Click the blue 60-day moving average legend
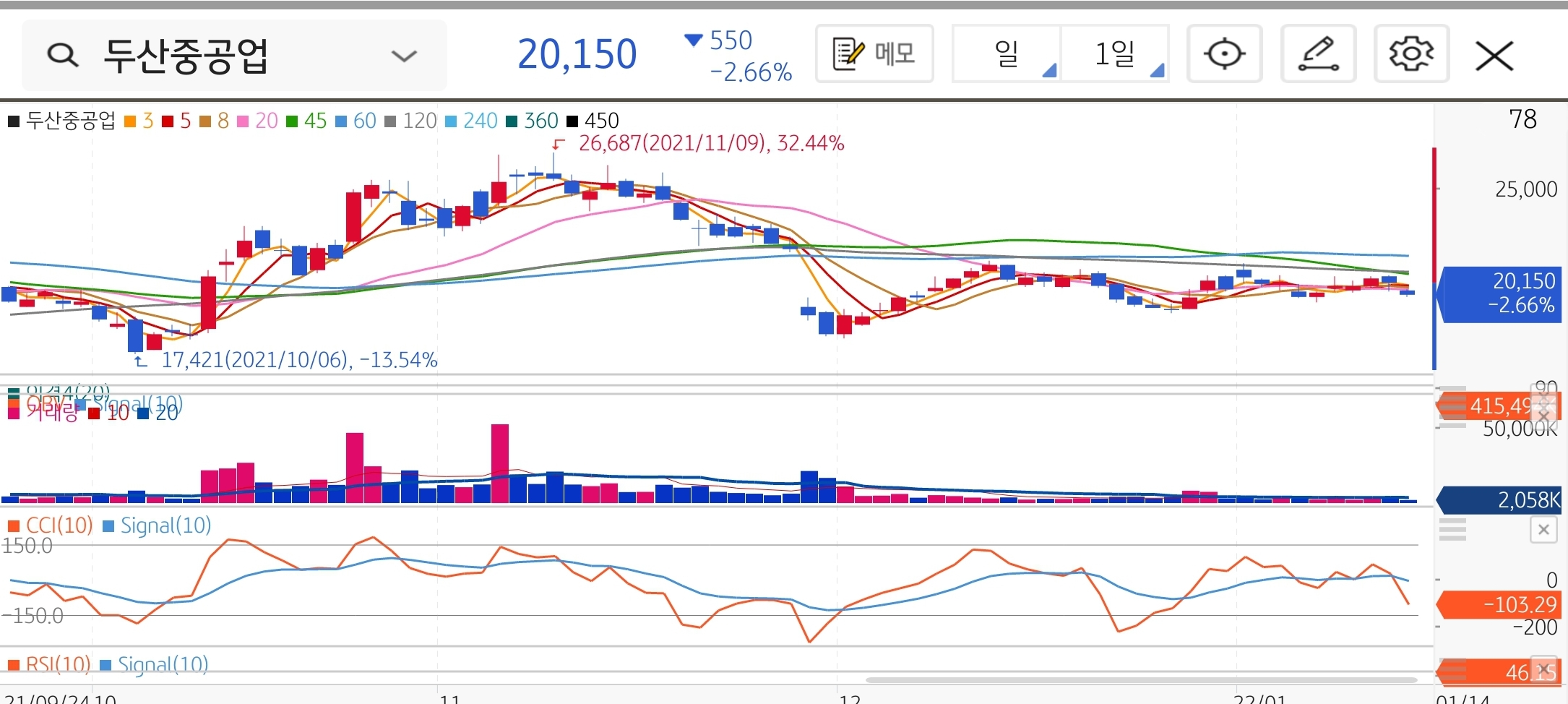Viewport: 1568px width, 704px height. [356, 121]
